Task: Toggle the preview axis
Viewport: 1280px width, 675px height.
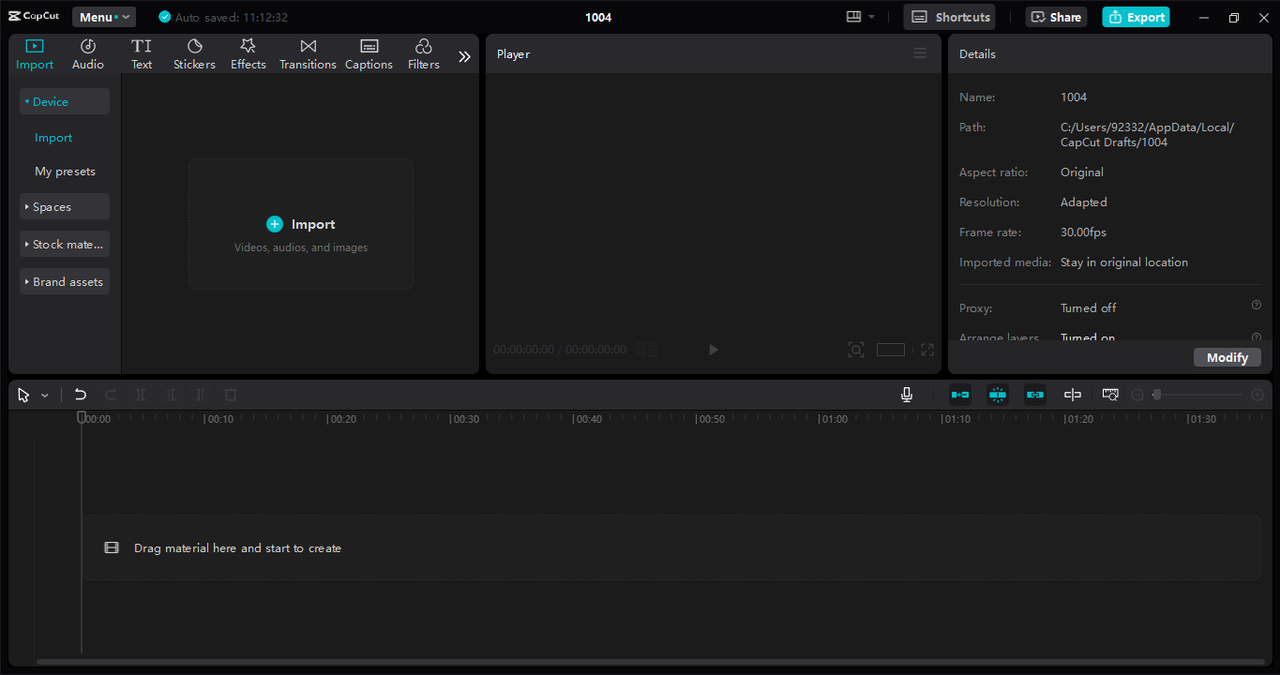Action: pos(1072,395)
